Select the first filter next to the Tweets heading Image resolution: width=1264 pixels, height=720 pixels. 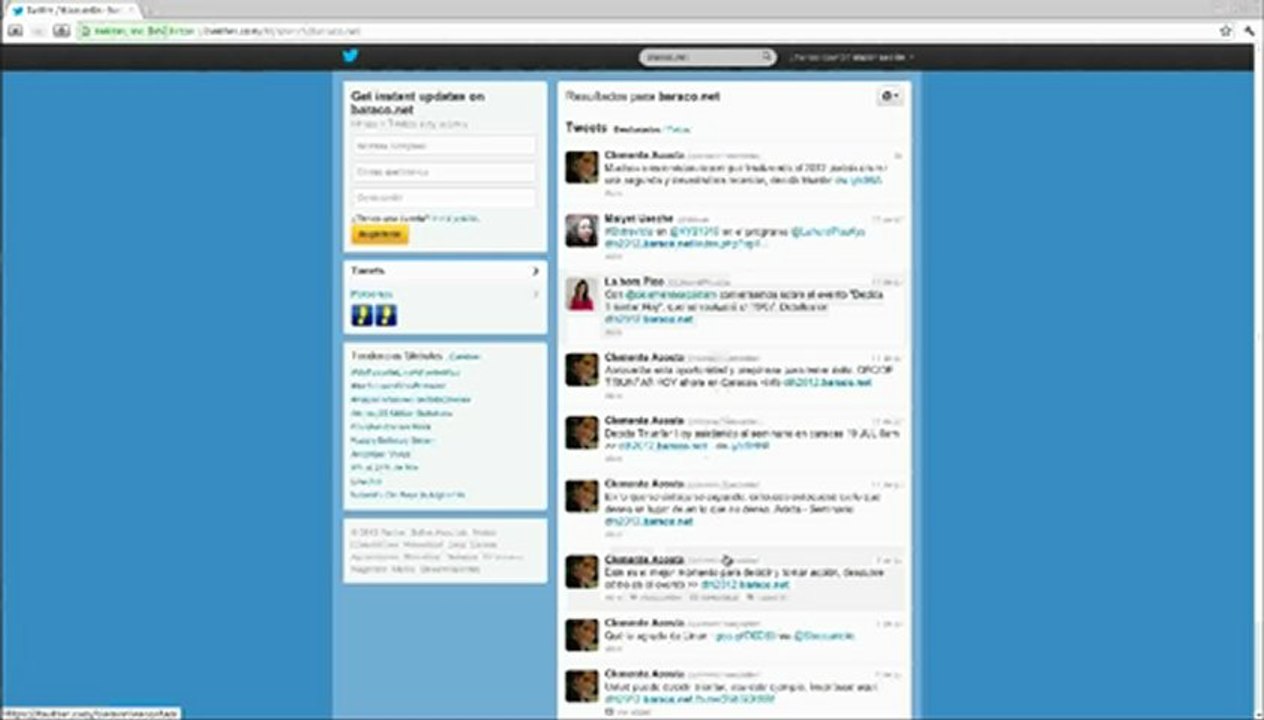(637, 130)
